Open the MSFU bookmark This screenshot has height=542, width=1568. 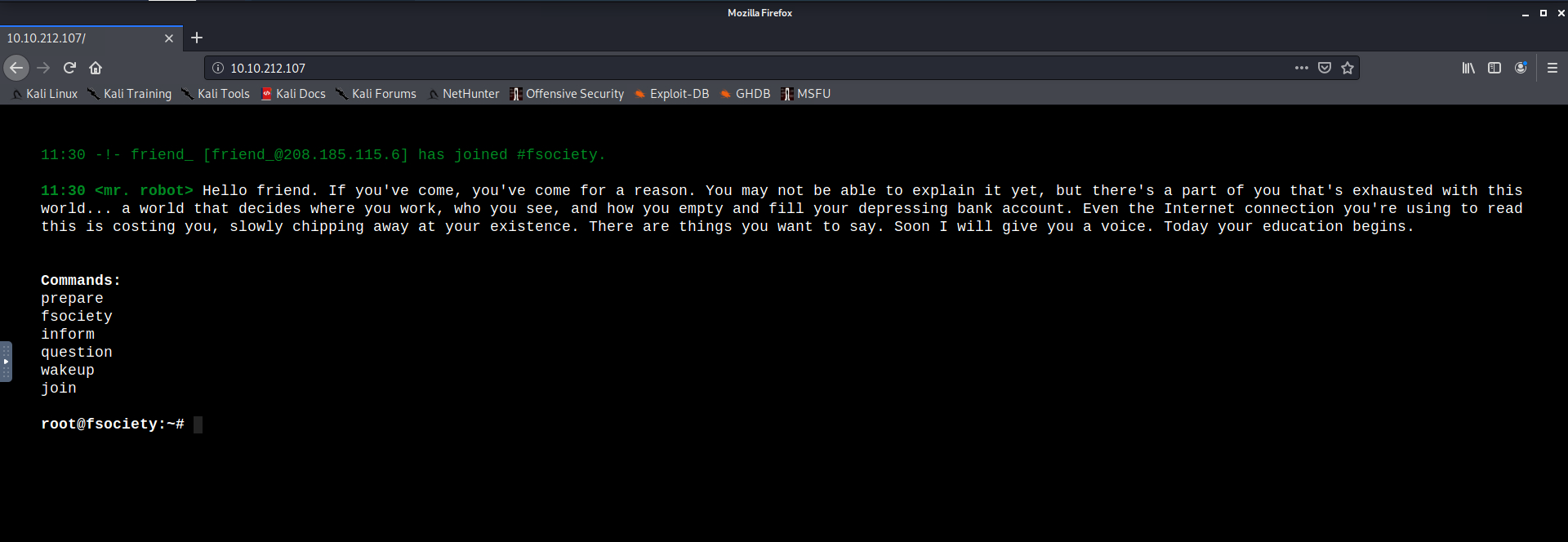click(x=806, y=94)
